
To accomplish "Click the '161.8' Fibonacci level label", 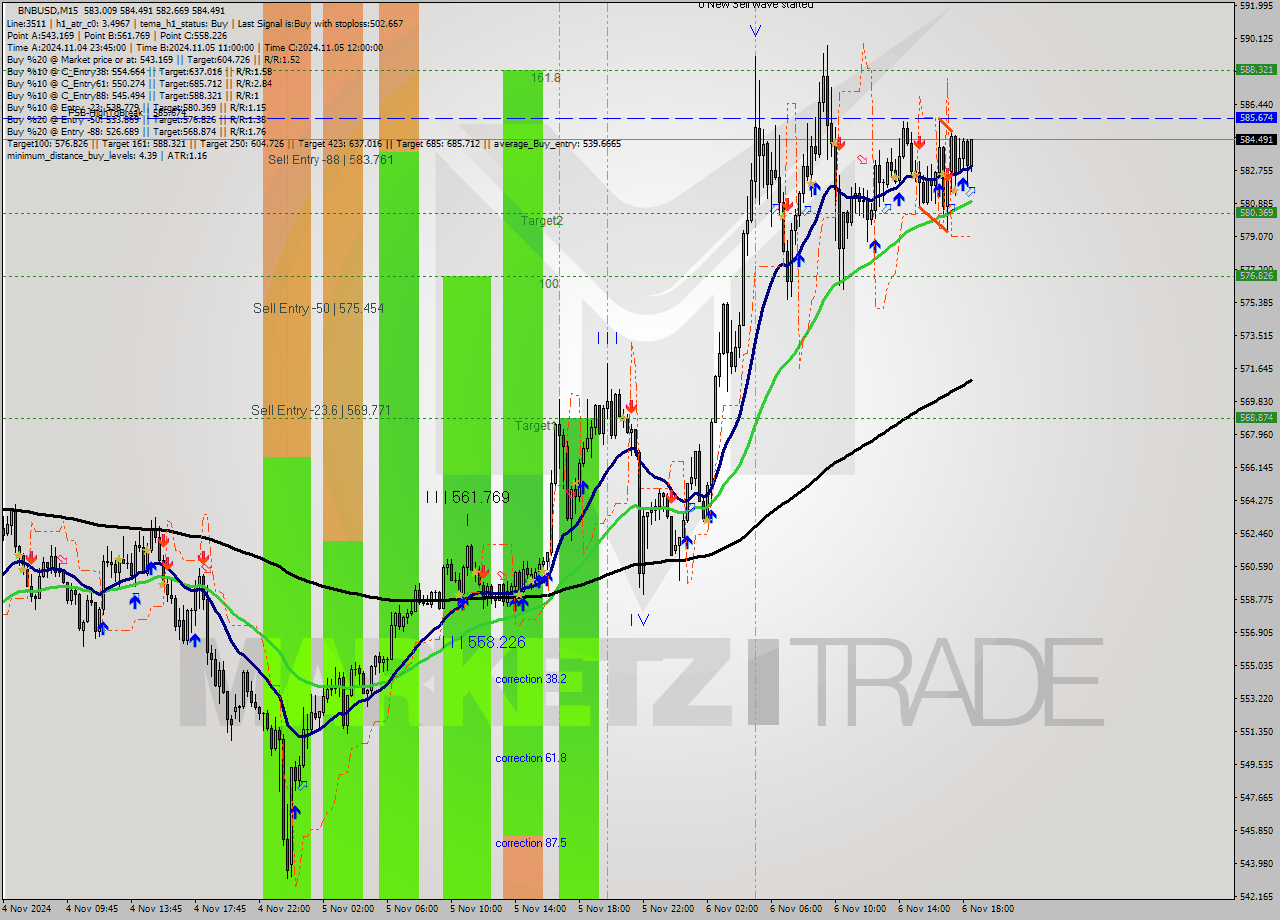I will 545,78.
